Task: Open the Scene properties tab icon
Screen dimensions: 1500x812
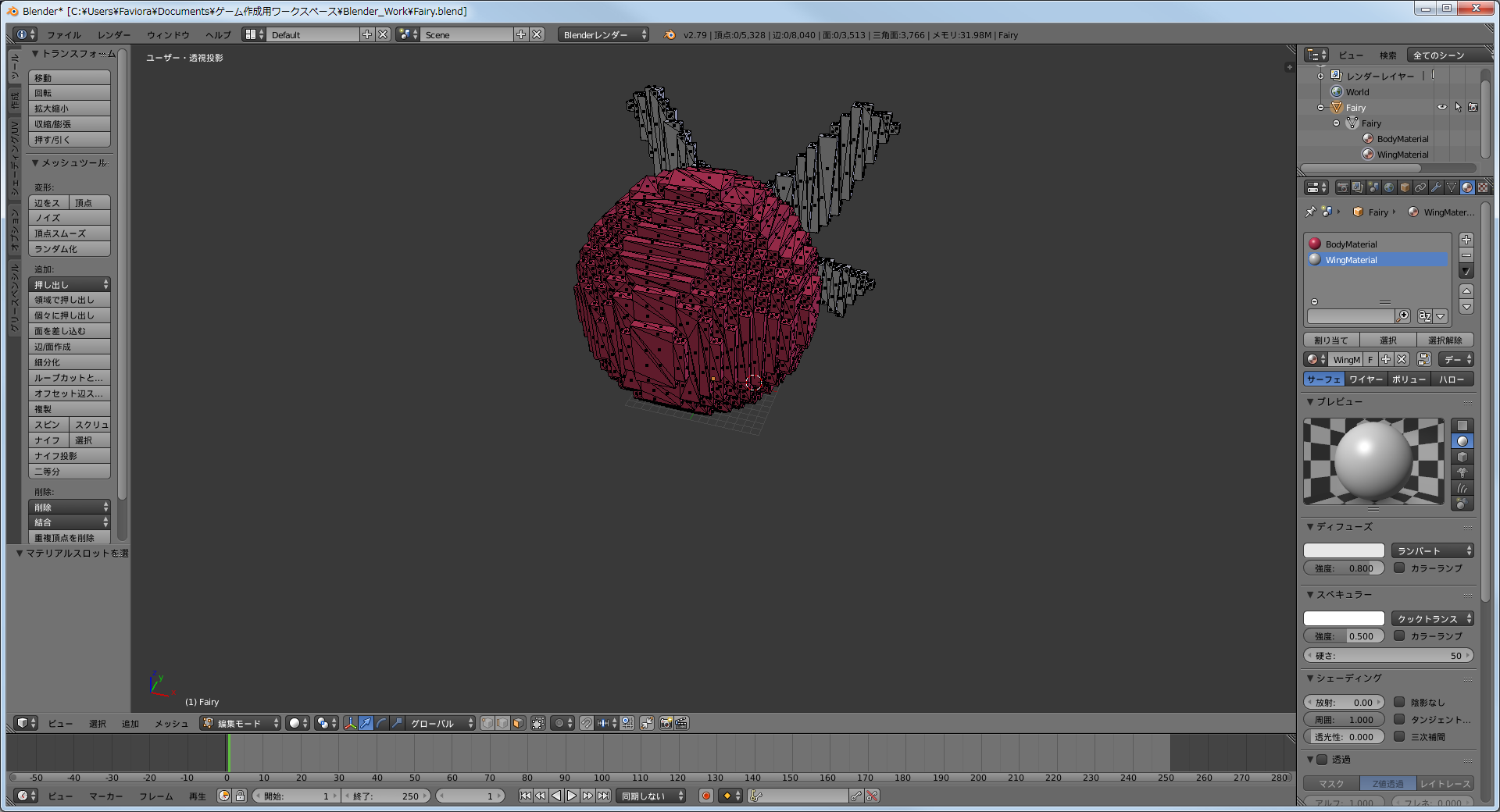Action: (1373, 187)
